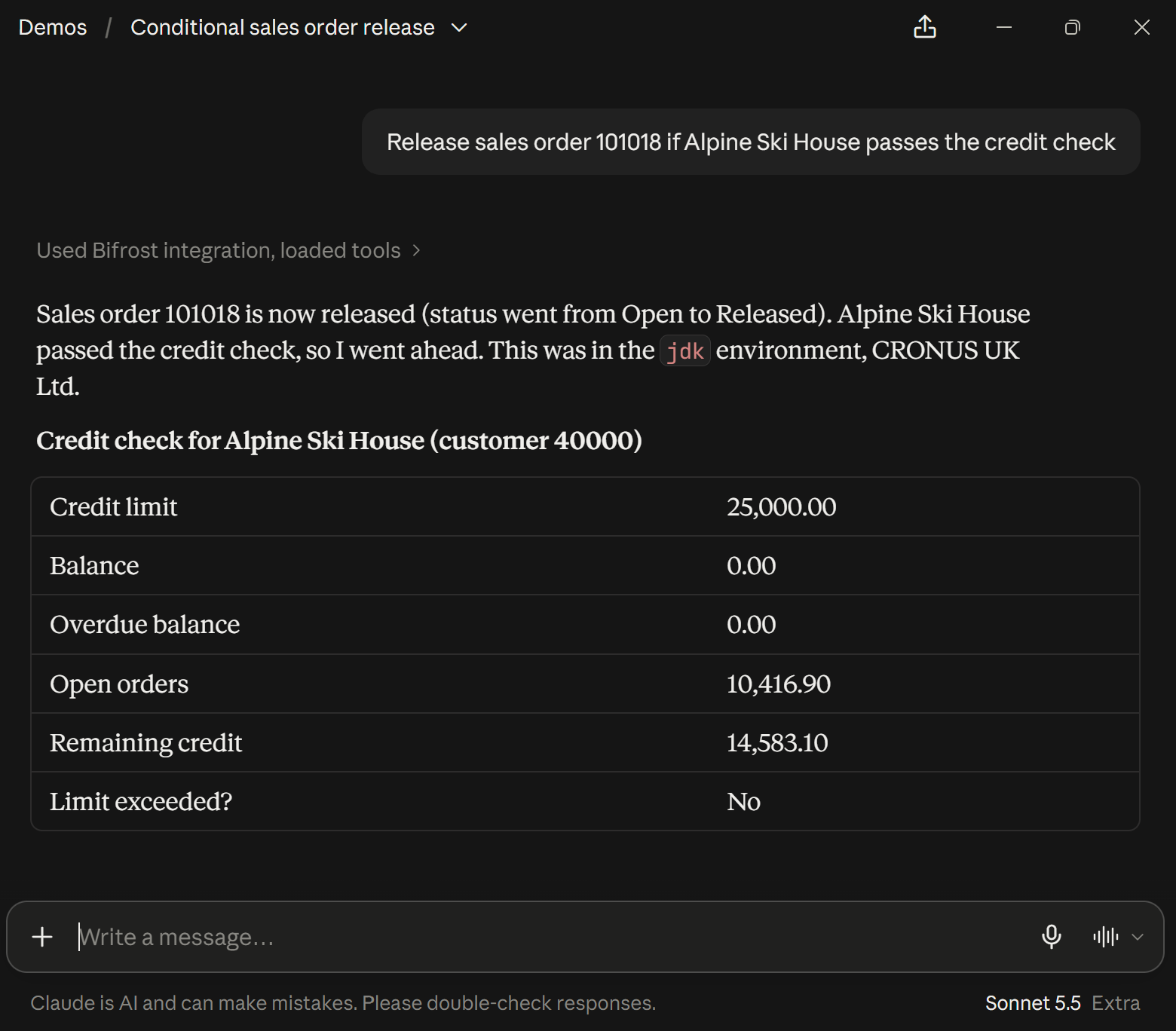
Task: Click the 'Credit check for Alpine Ski House' heading
Action: (339, 441)
